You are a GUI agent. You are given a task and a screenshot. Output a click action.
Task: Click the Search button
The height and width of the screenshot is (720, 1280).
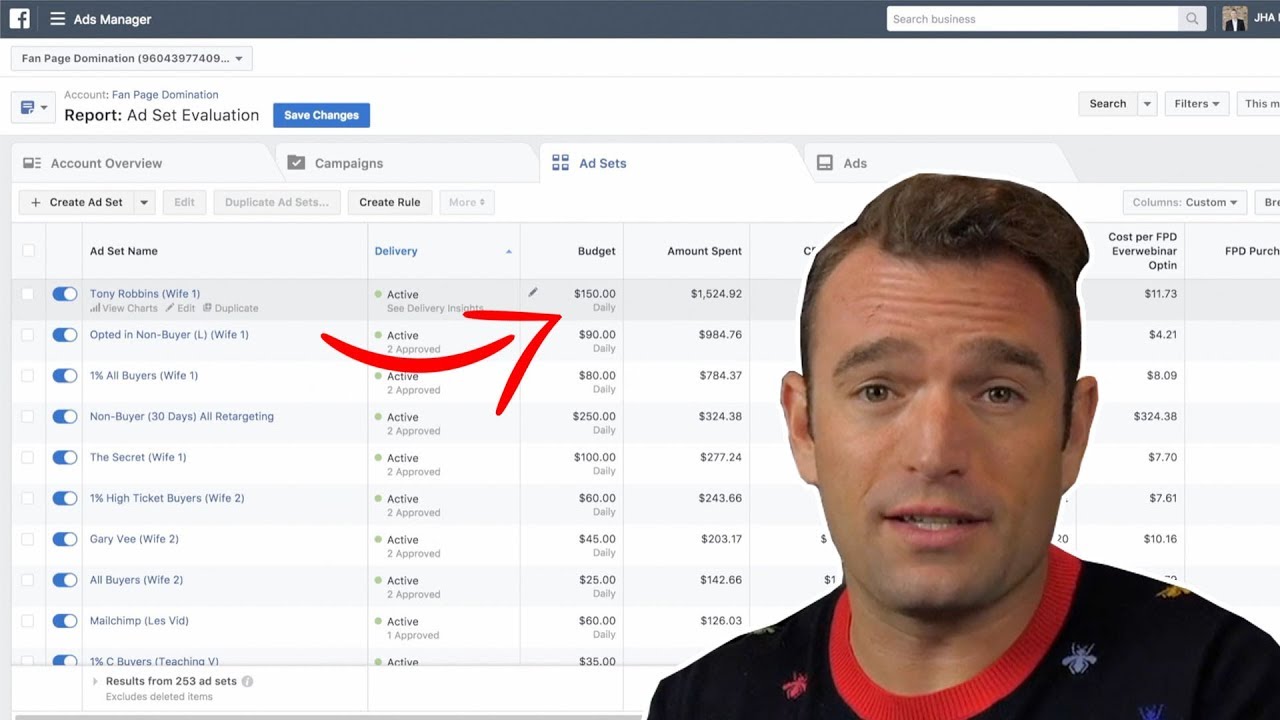[1107, 103]
